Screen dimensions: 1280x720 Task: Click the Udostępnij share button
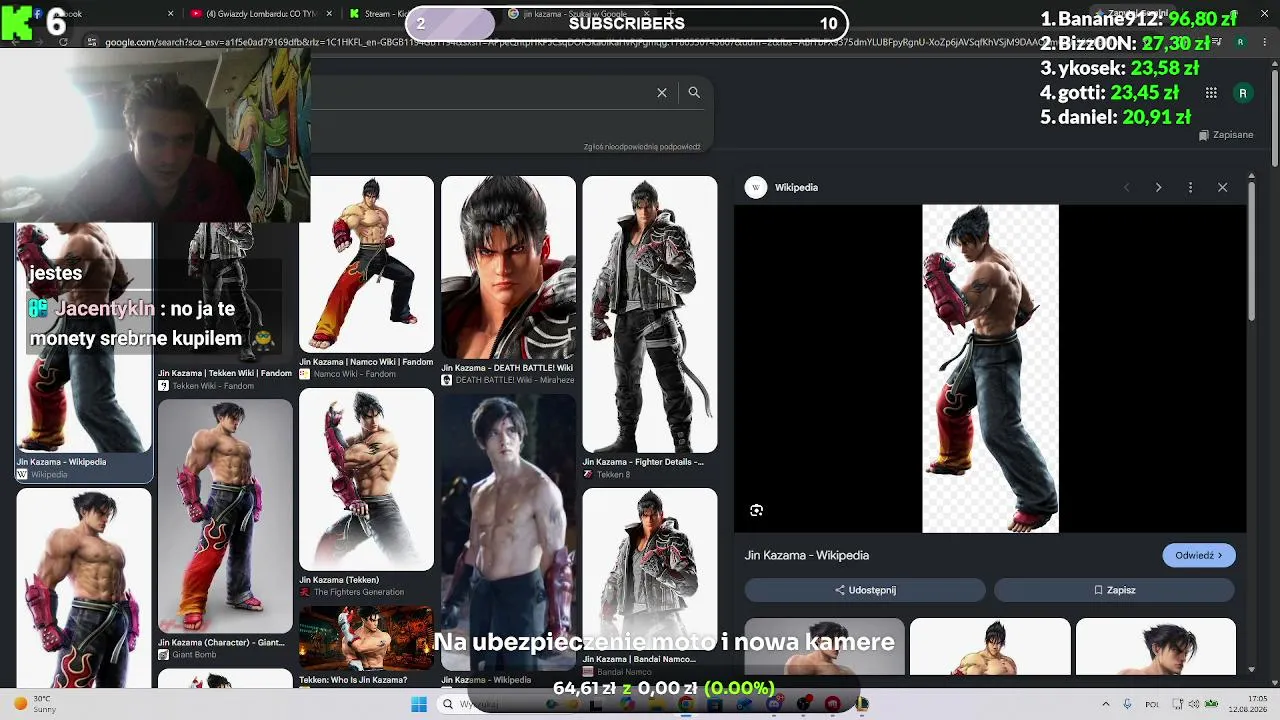click(865, 590)
